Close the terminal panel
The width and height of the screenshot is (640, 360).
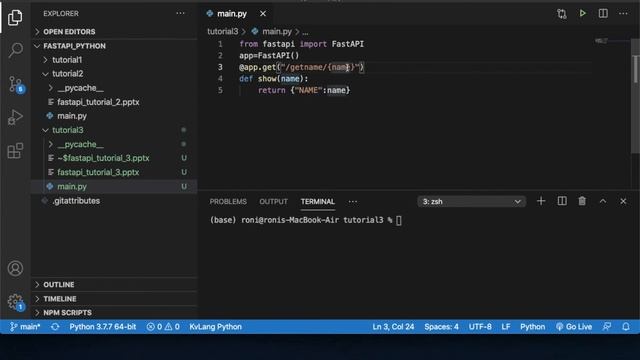pyautogui.click(x=623, y=201)
